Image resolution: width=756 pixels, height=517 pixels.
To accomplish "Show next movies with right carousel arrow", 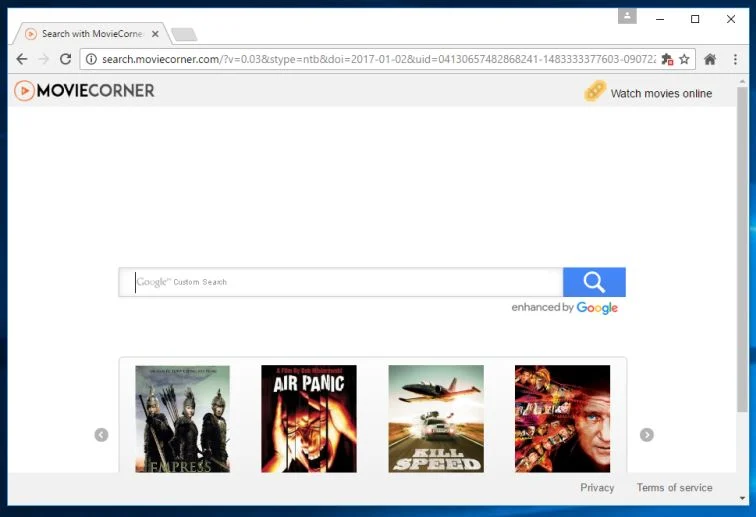I will pos(647,435).
